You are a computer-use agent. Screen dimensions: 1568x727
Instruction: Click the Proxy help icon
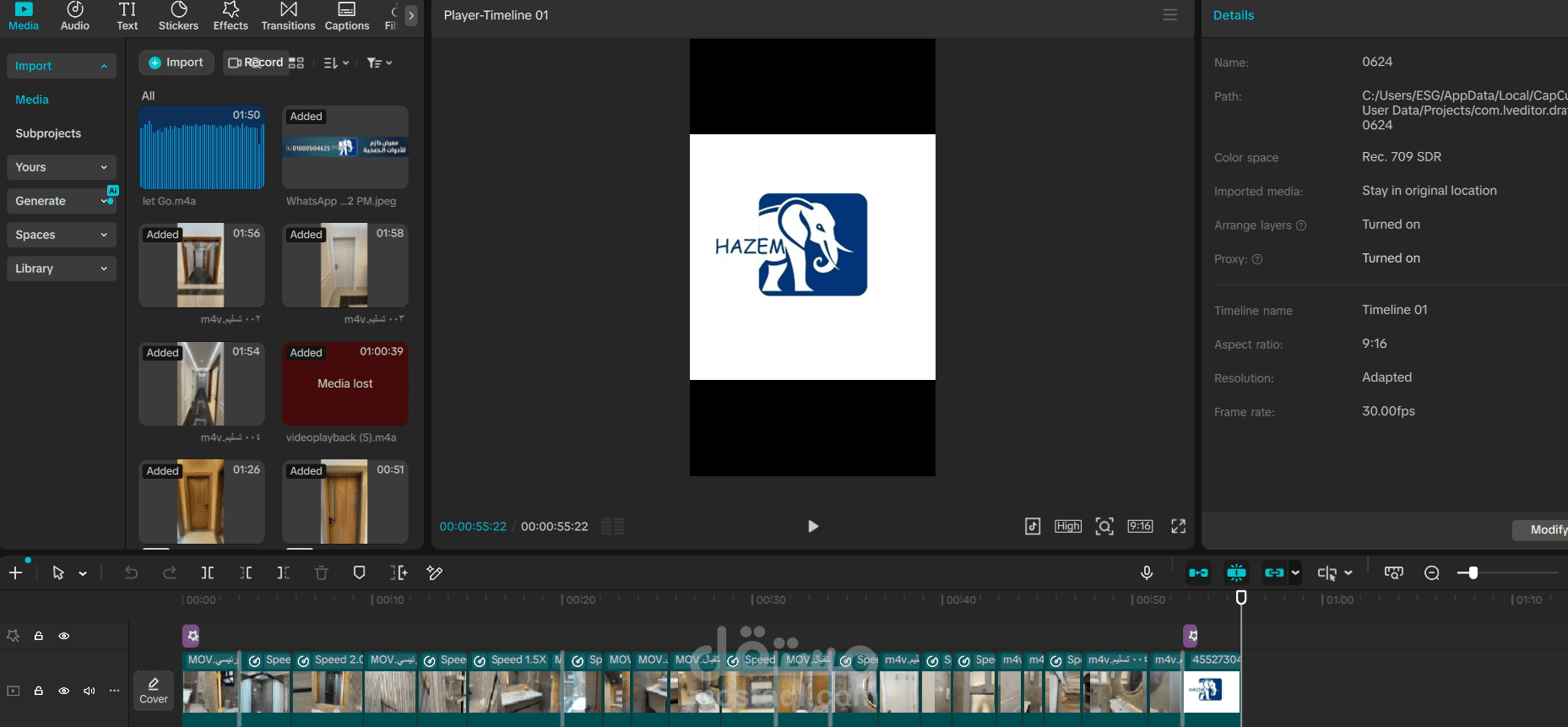(1257, 259)
